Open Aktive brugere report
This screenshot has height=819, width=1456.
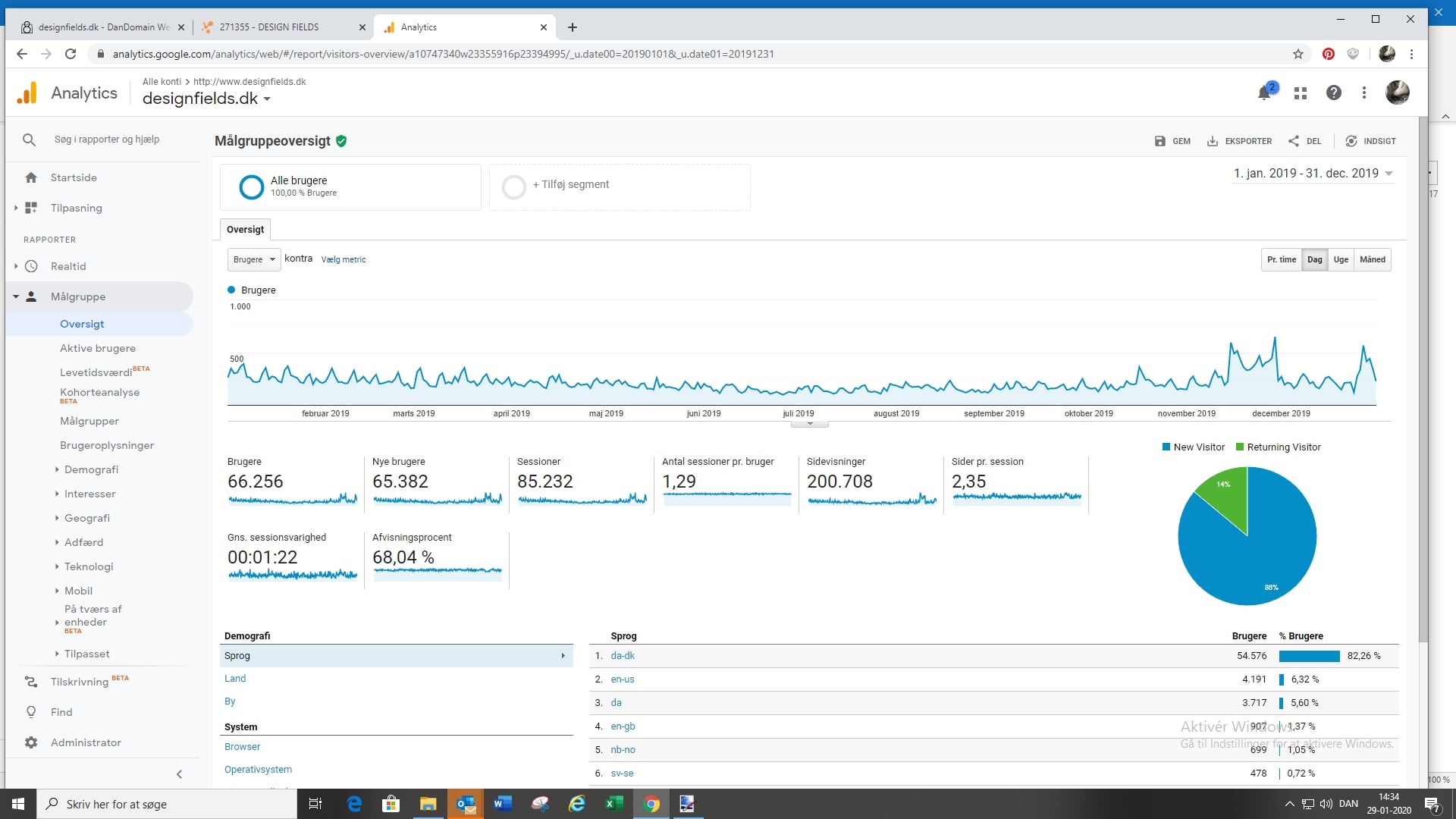pos(98,348)
